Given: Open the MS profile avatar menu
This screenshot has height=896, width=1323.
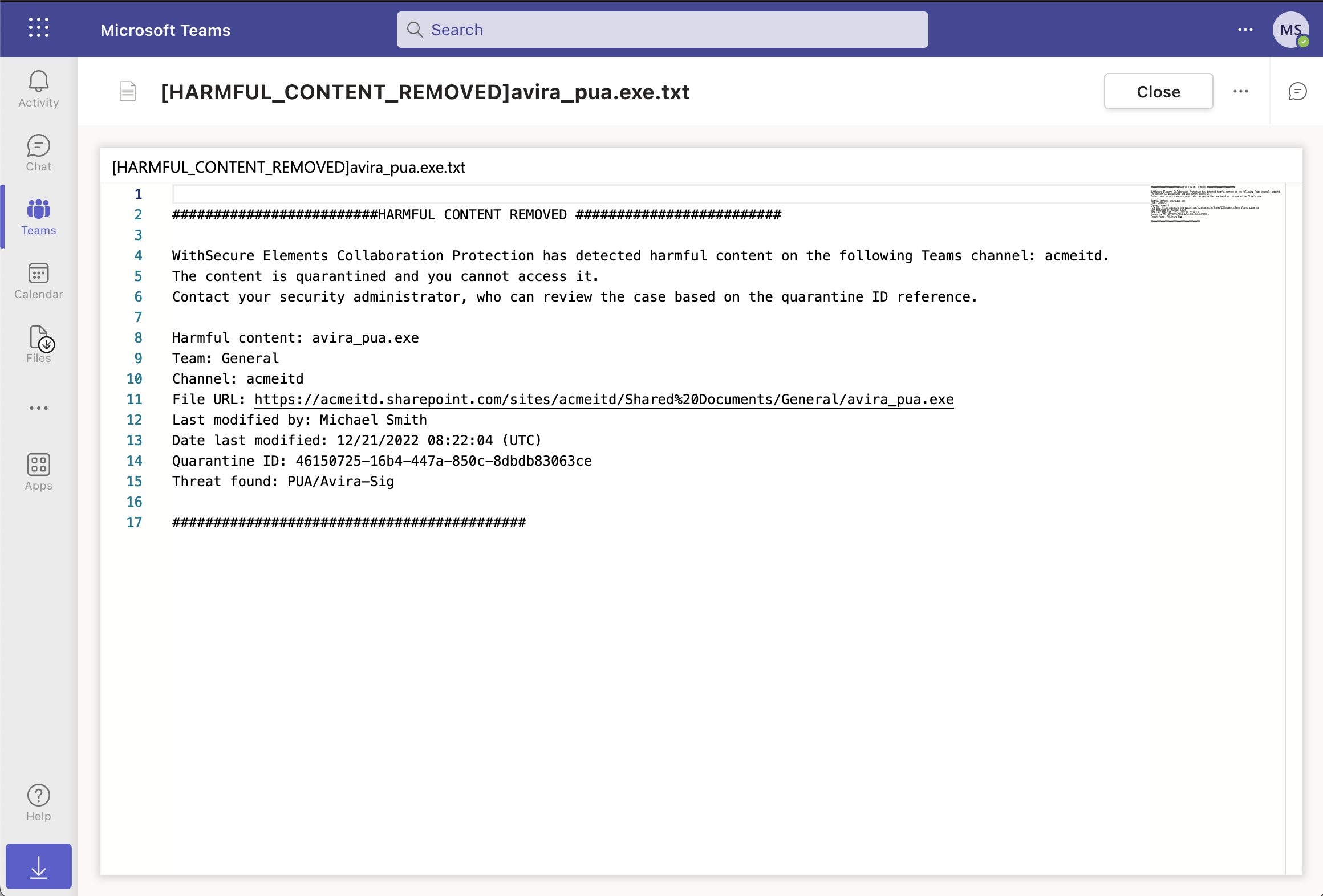Looking at the screenshot, I should tap(1291, 30).
